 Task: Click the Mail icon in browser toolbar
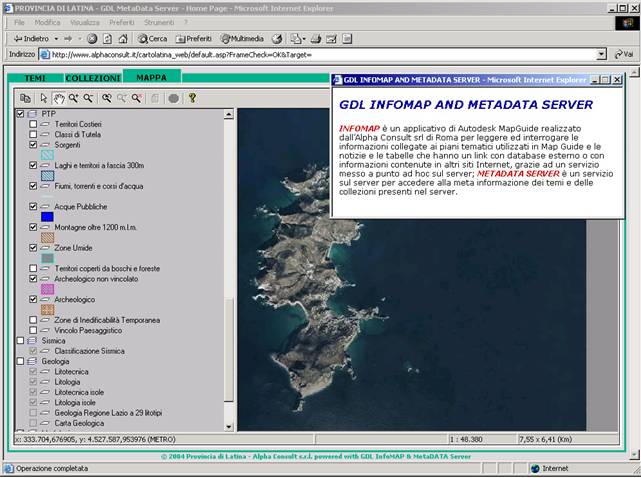point(296,39)
